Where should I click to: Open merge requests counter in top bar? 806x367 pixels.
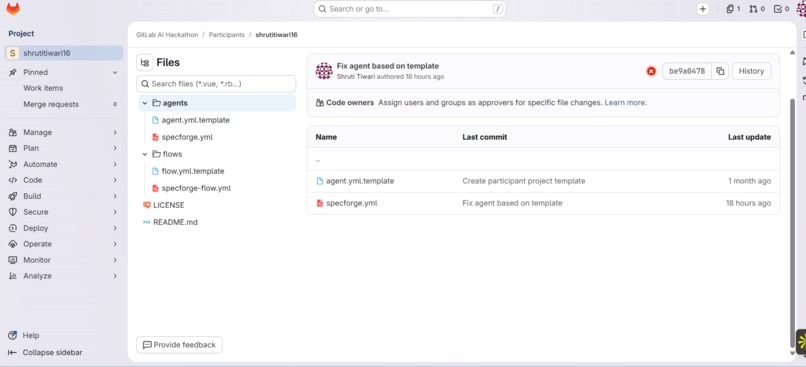click(757, 9)
